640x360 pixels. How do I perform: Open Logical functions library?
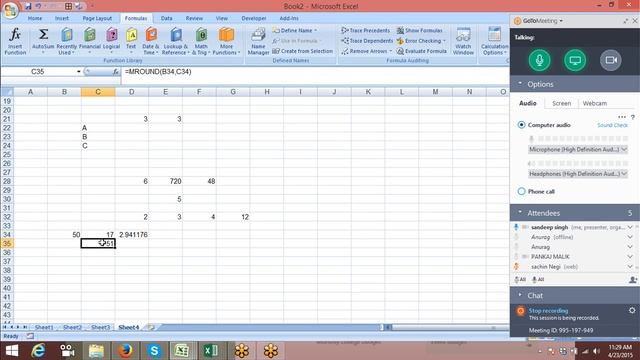111,41
